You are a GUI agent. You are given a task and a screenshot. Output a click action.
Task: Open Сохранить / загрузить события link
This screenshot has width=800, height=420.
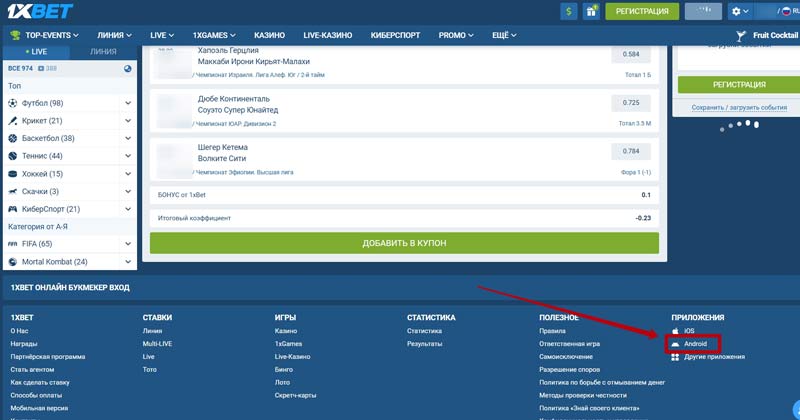739,107
